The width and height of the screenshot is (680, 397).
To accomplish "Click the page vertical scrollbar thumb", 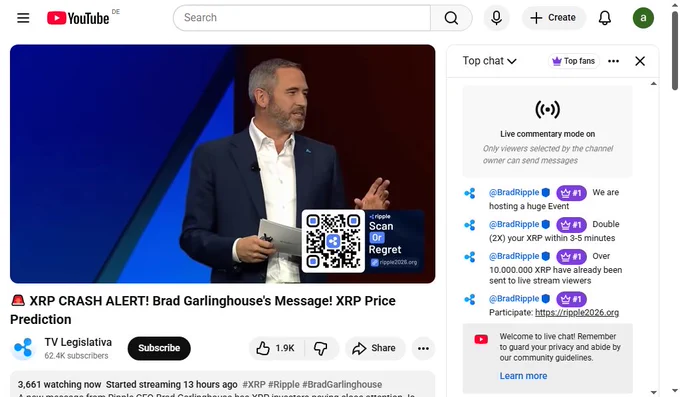I will (x=675, y=51).
